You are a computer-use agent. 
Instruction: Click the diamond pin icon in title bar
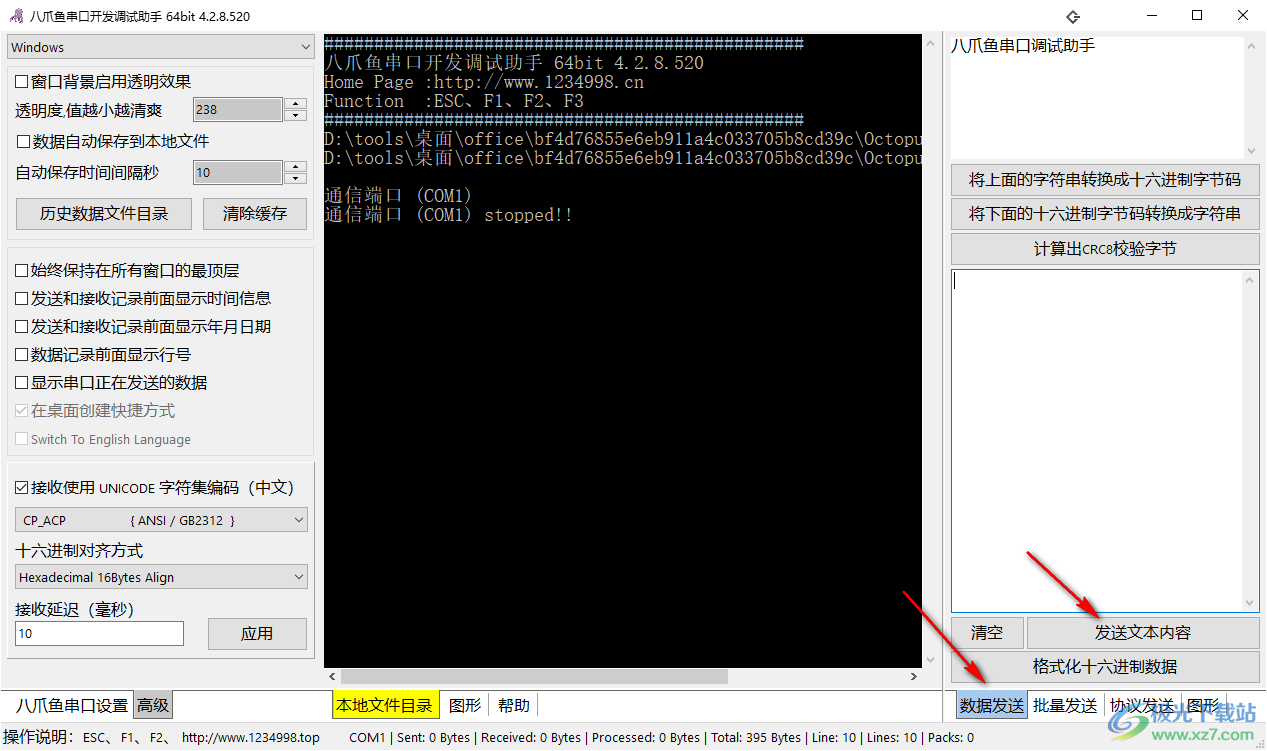pos(1073,16)
